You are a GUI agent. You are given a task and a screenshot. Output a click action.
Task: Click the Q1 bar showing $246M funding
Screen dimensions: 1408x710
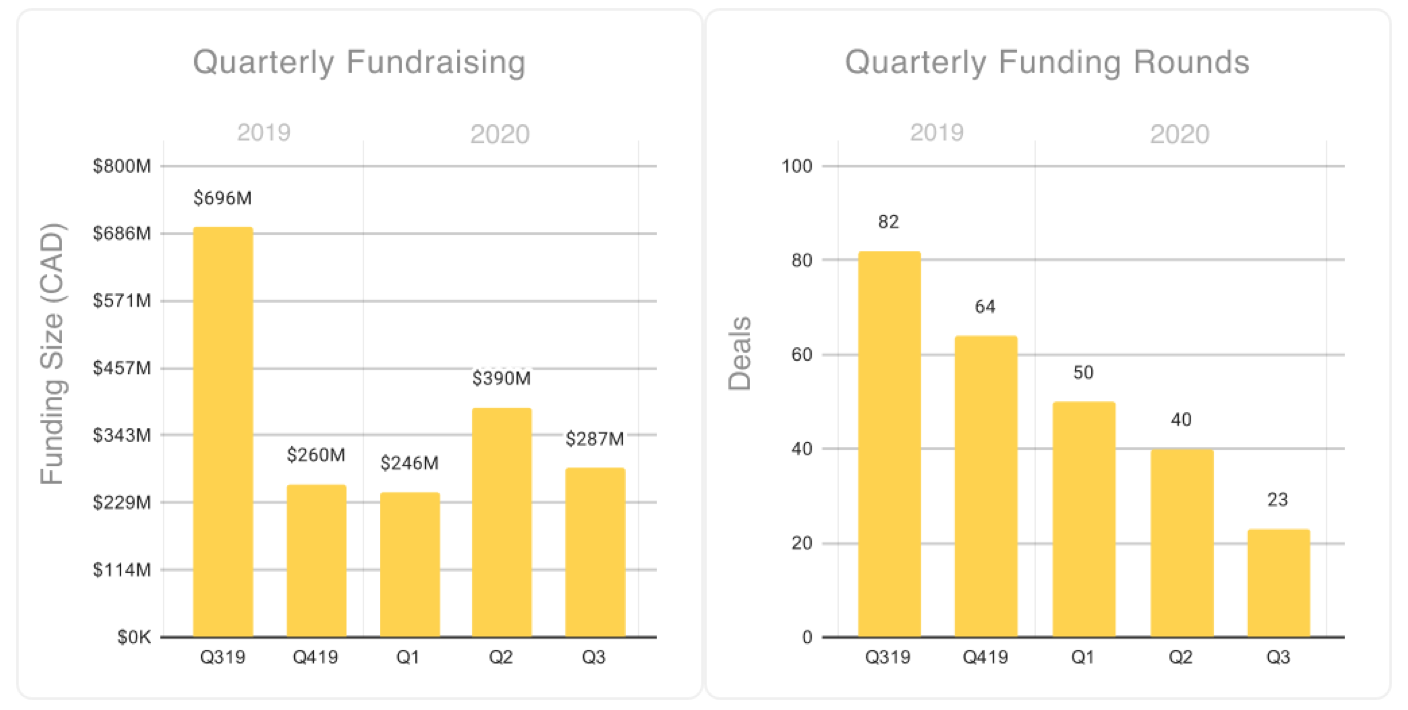pyautogui.click(x=409, y=565)
